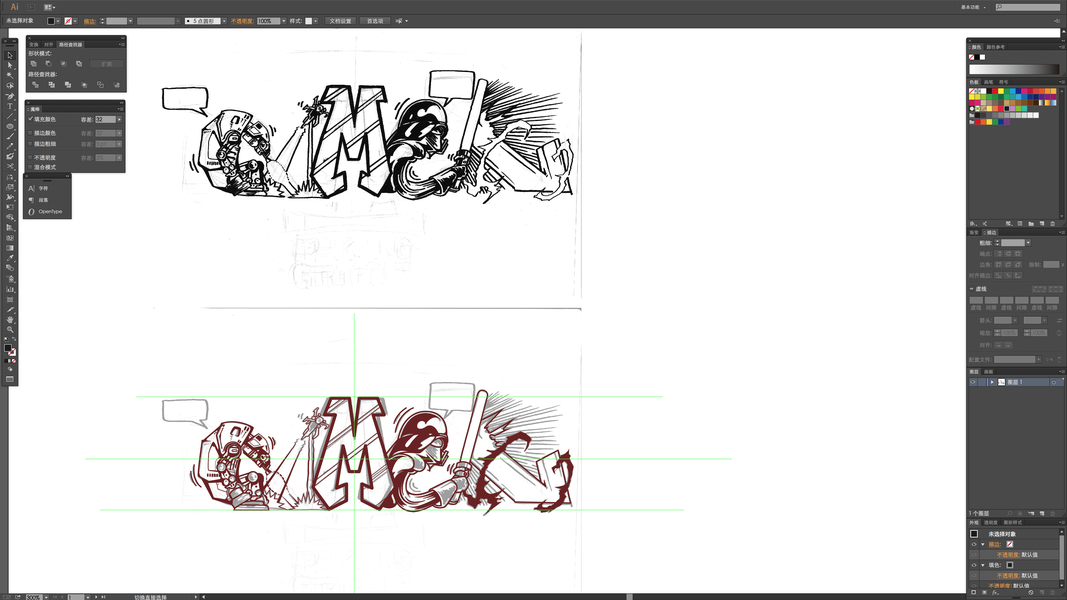Screen dimensions: 1067x600
Task: Open the Paragraph (段落) panel icon
Action: point(31,200)
